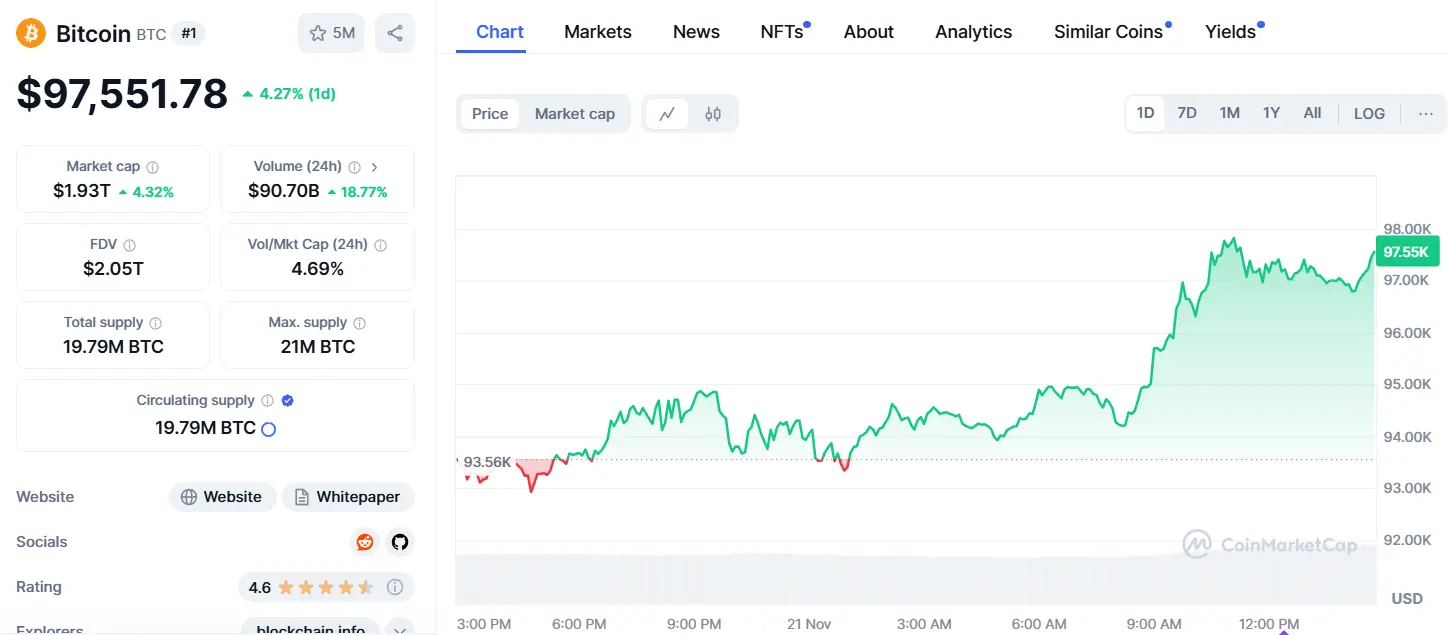
Task: Open the Whitepaper link
Action: (x=348, y=497)
